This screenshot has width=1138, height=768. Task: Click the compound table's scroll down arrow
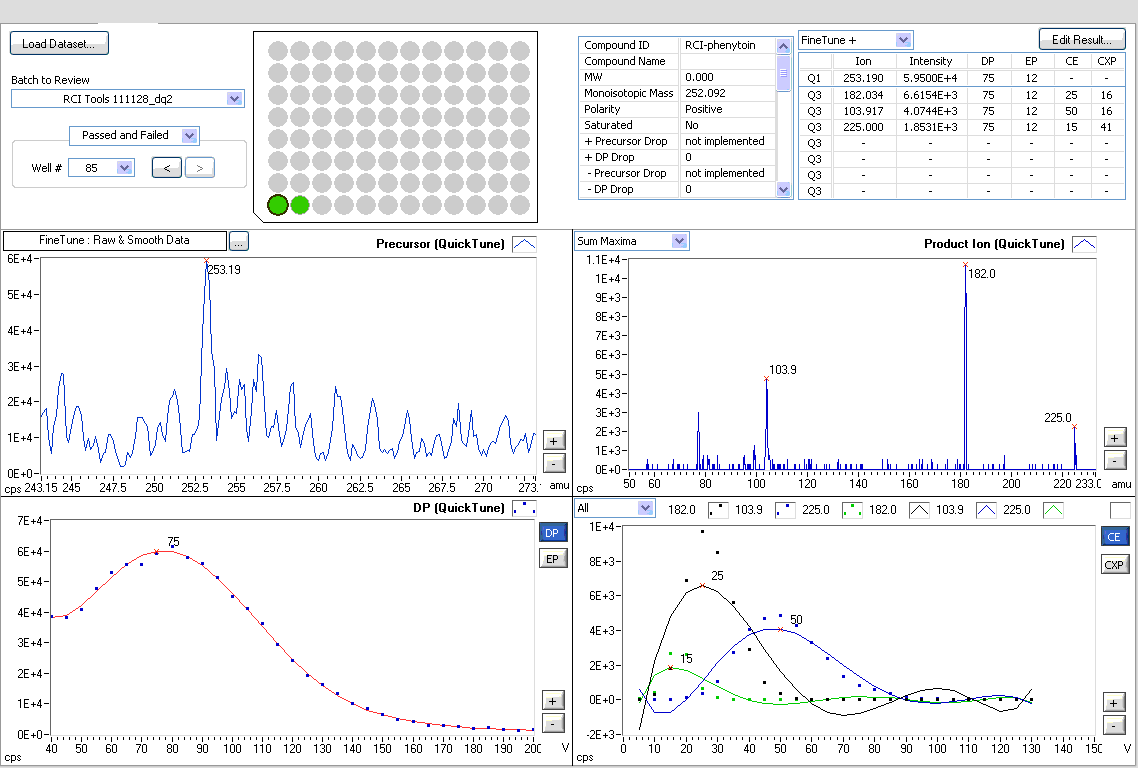(783, 189)
